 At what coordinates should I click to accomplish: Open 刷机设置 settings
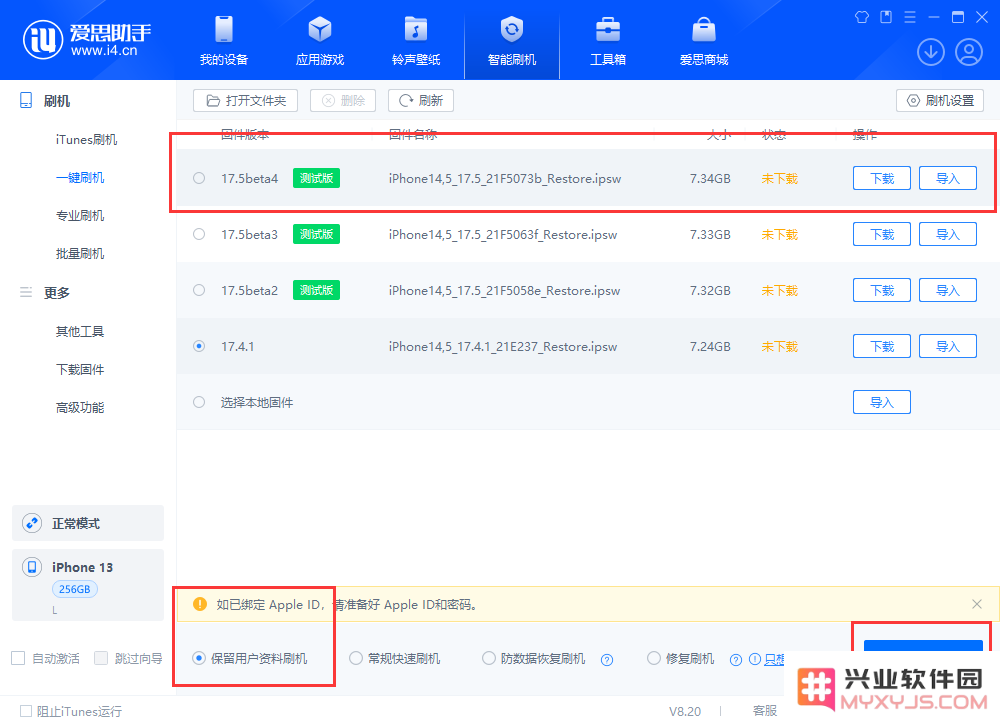click(x=940, y=101)
